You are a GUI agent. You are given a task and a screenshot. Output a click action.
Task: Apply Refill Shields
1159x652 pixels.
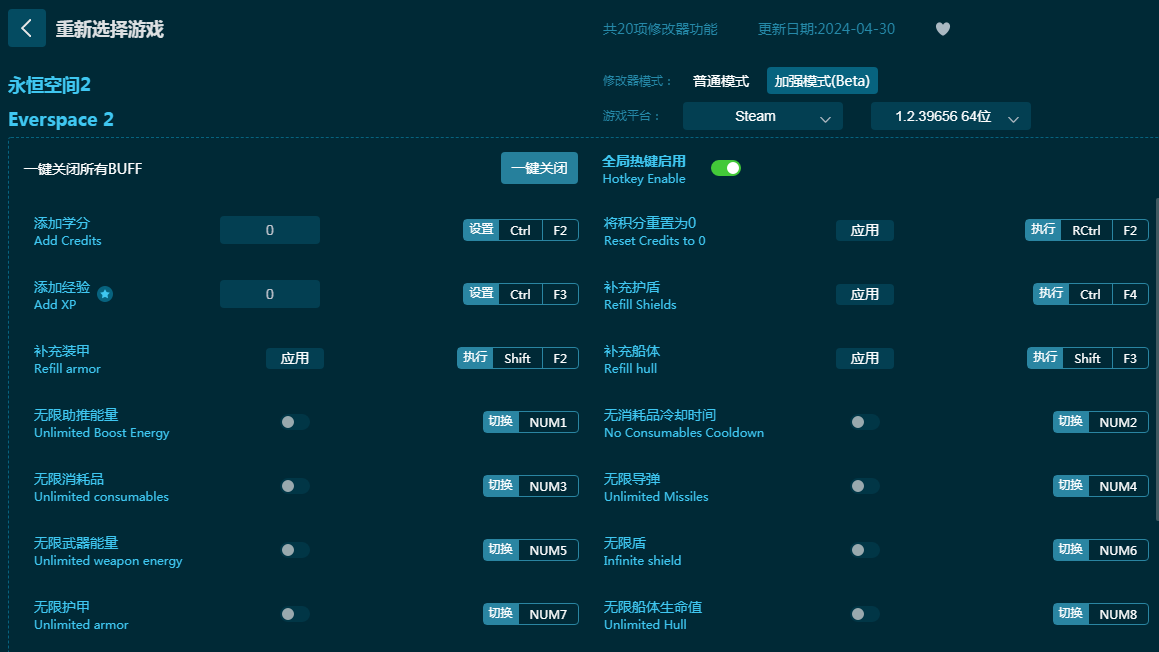point(865,294)
